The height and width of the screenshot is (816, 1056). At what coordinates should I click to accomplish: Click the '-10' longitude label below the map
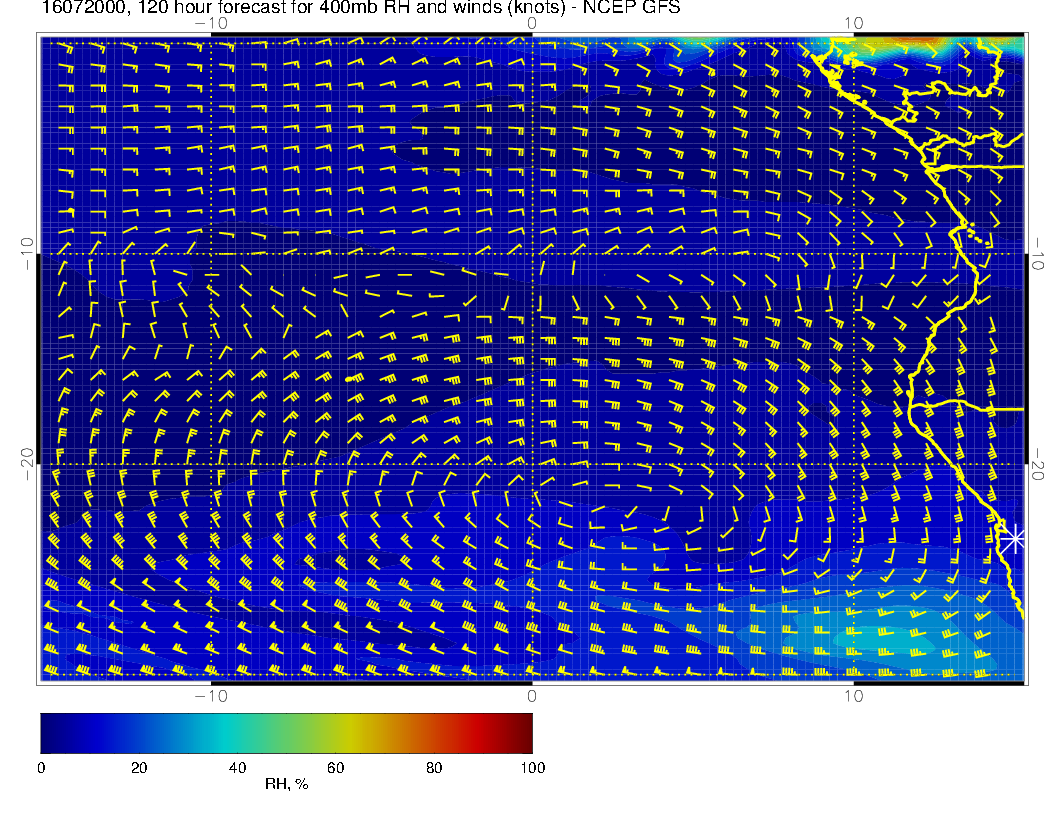pyautogui.click(x=211, y=696)
